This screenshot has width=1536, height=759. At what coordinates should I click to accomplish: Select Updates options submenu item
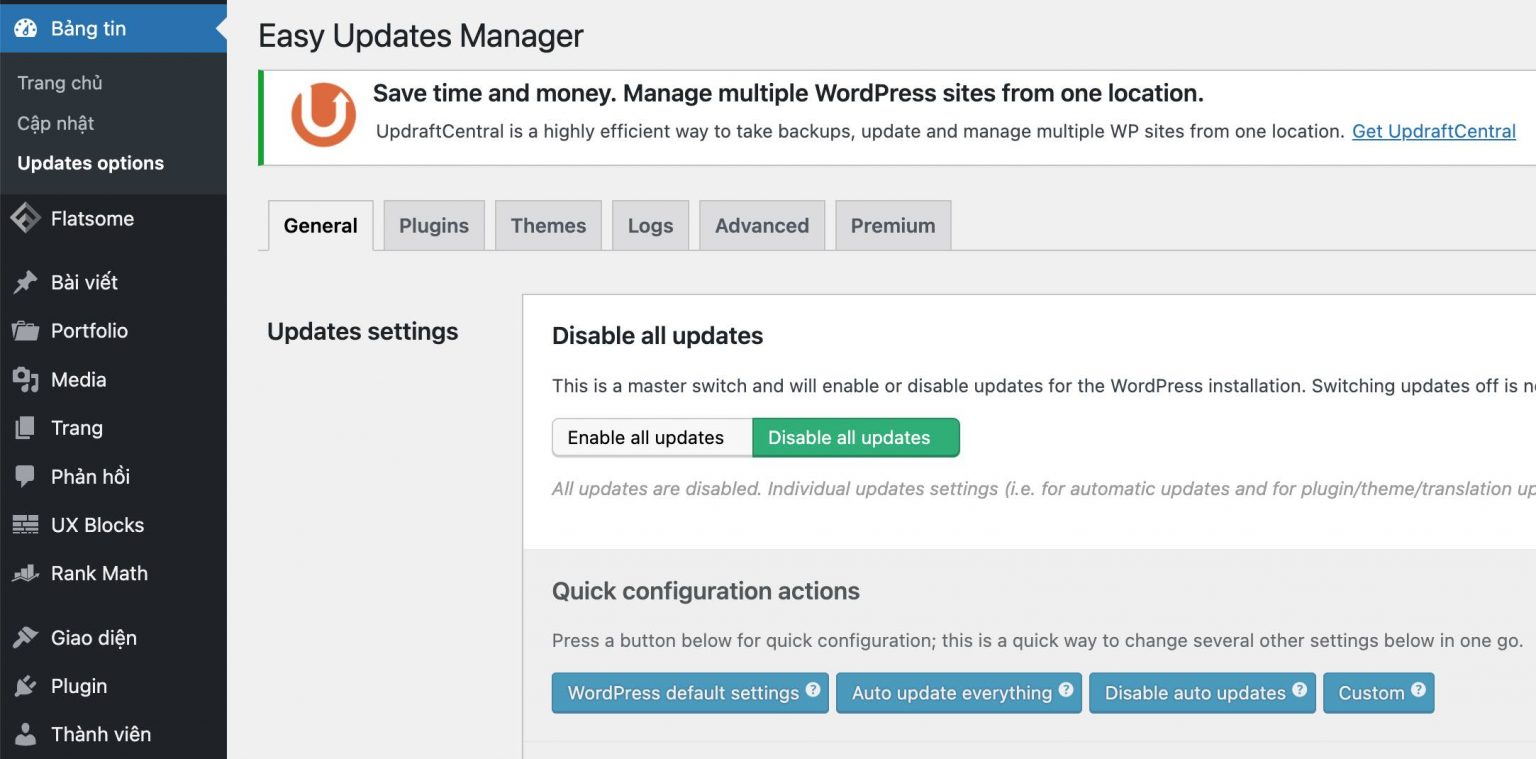(x=91, y=163)
